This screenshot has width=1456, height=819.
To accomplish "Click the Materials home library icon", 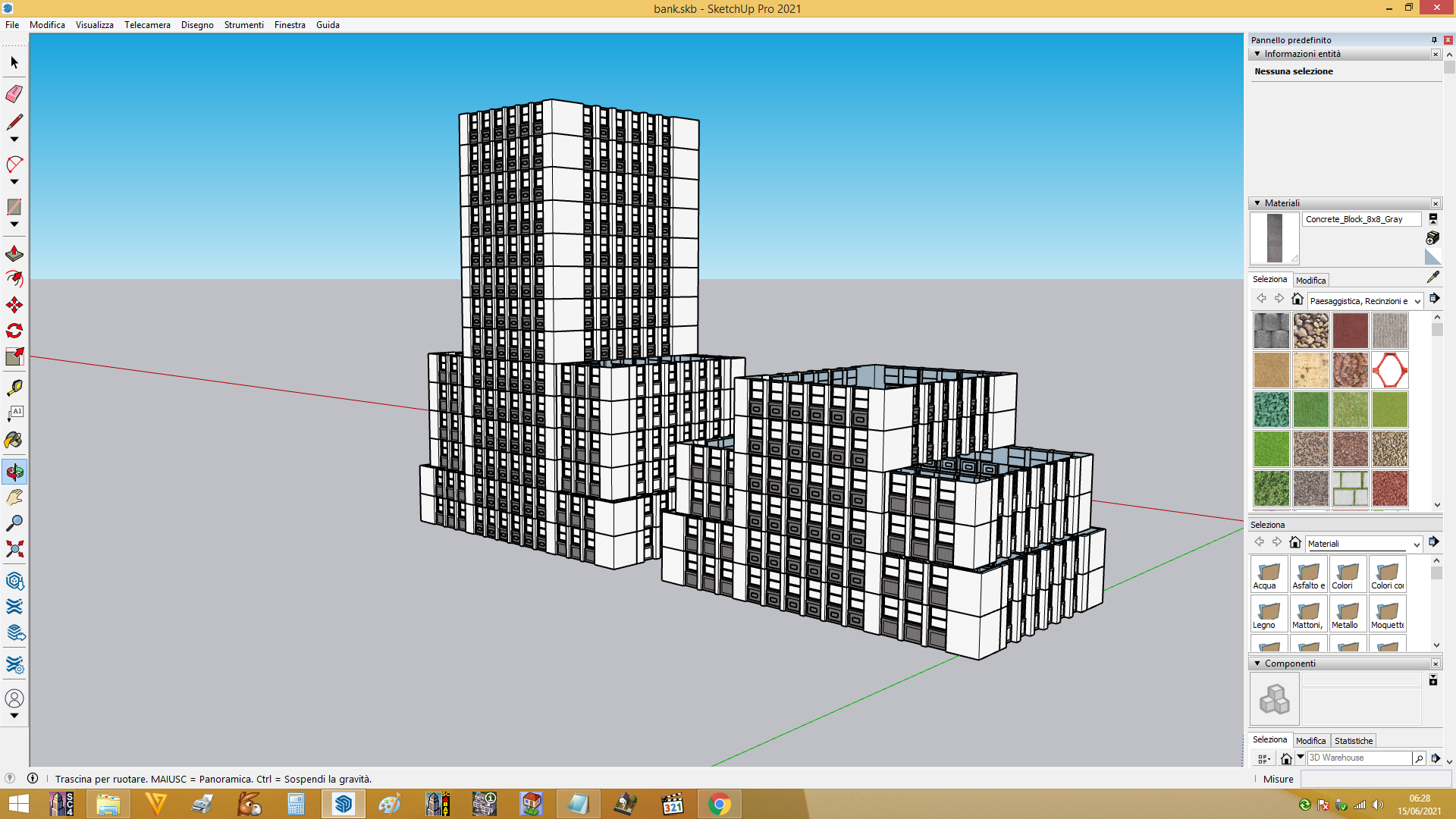I will (x=1298, y=300).
